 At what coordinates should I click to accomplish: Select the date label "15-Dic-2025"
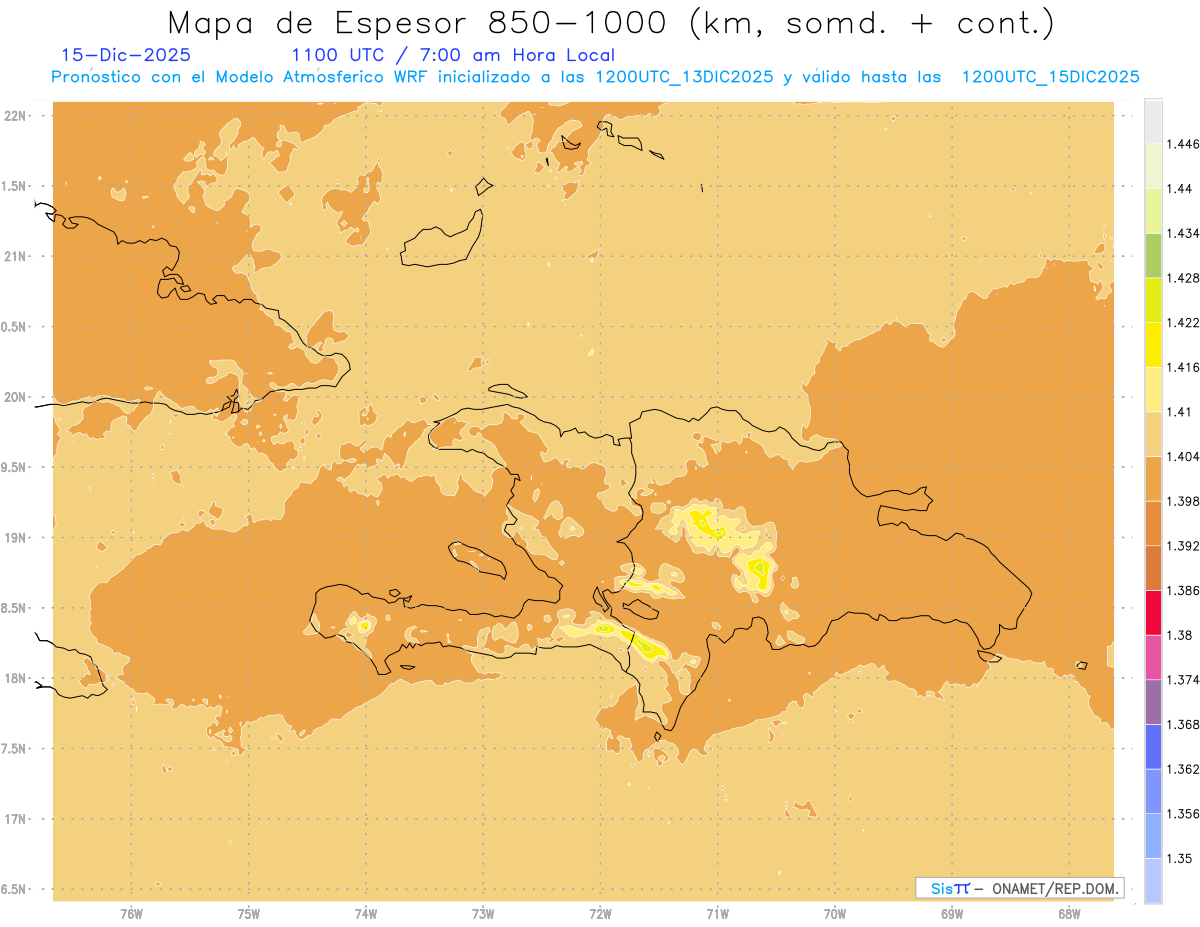tap(126, 55)
